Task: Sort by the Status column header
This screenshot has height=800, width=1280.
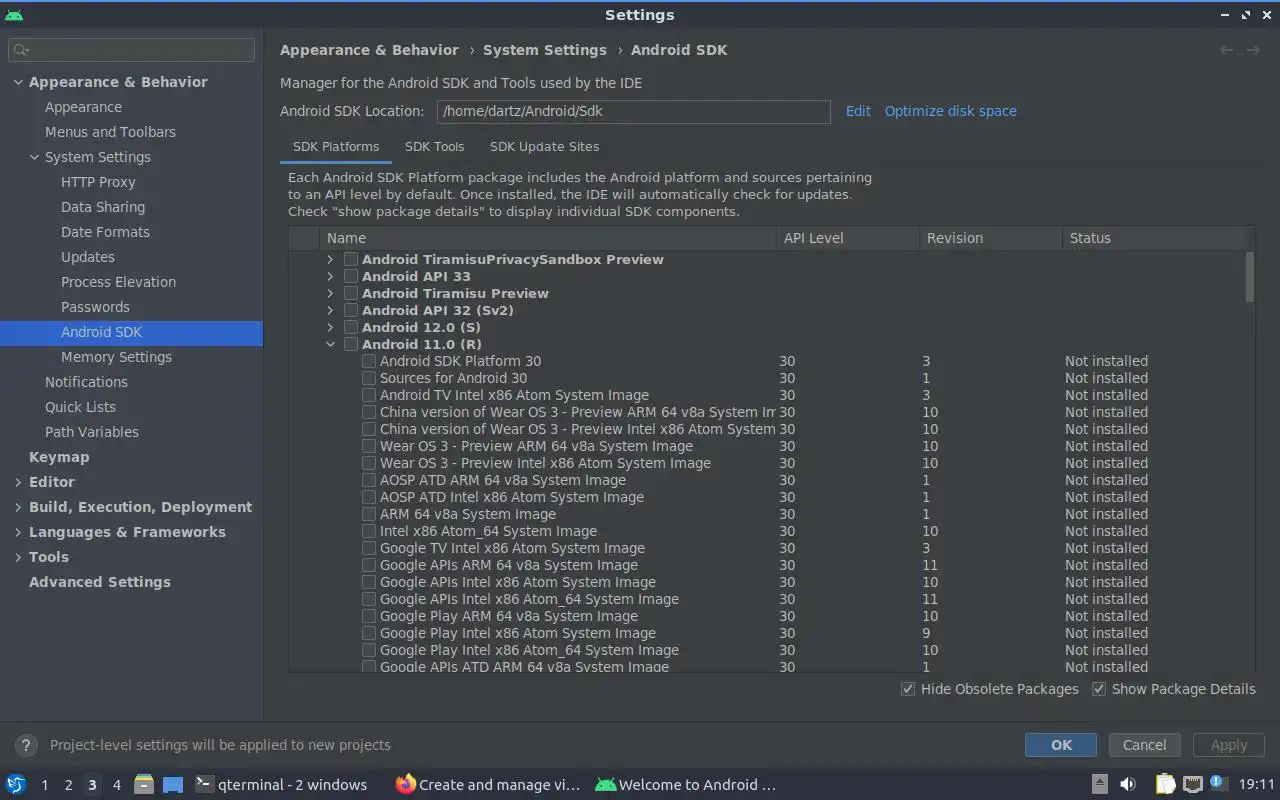Action: pyautogui.click(x=1152, y=238)
